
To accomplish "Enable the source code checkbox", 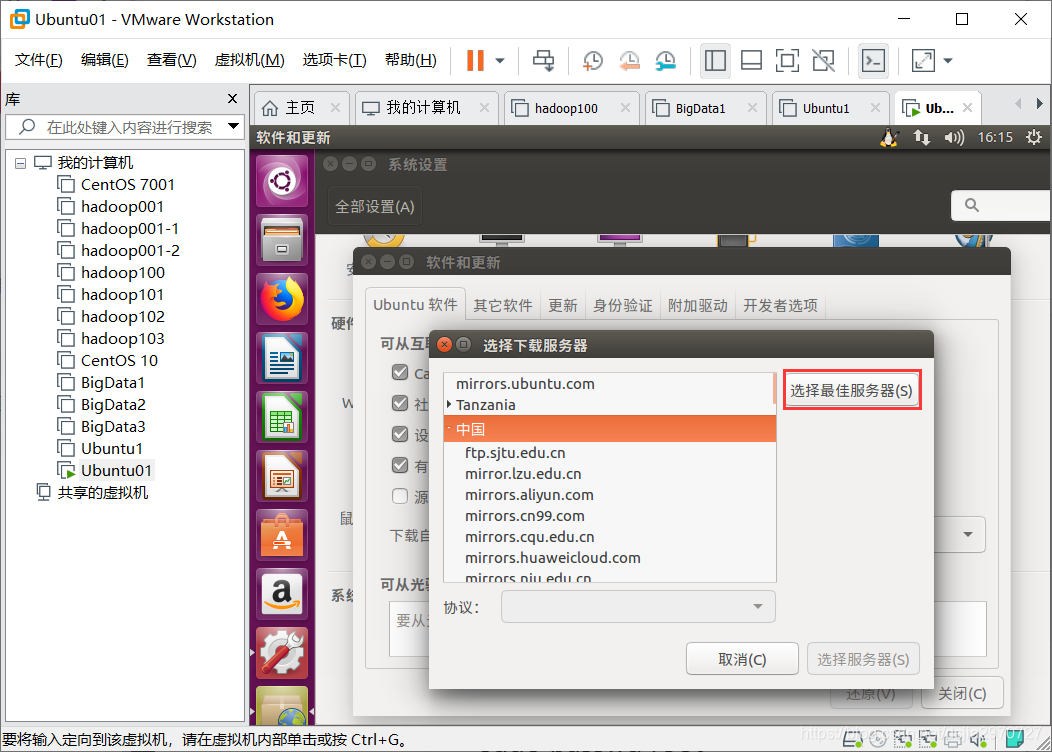I will (x=400, y=496).
